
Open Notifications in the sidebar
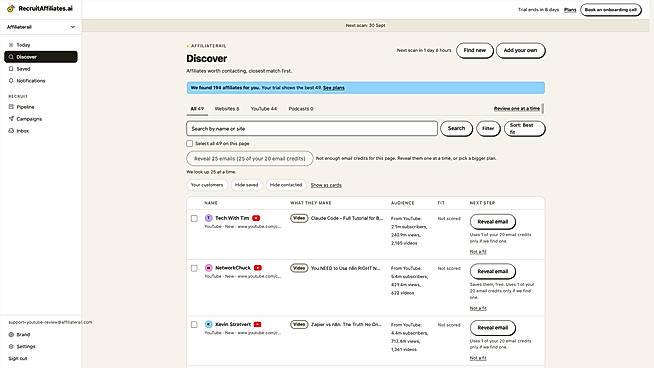pos(41,81)
